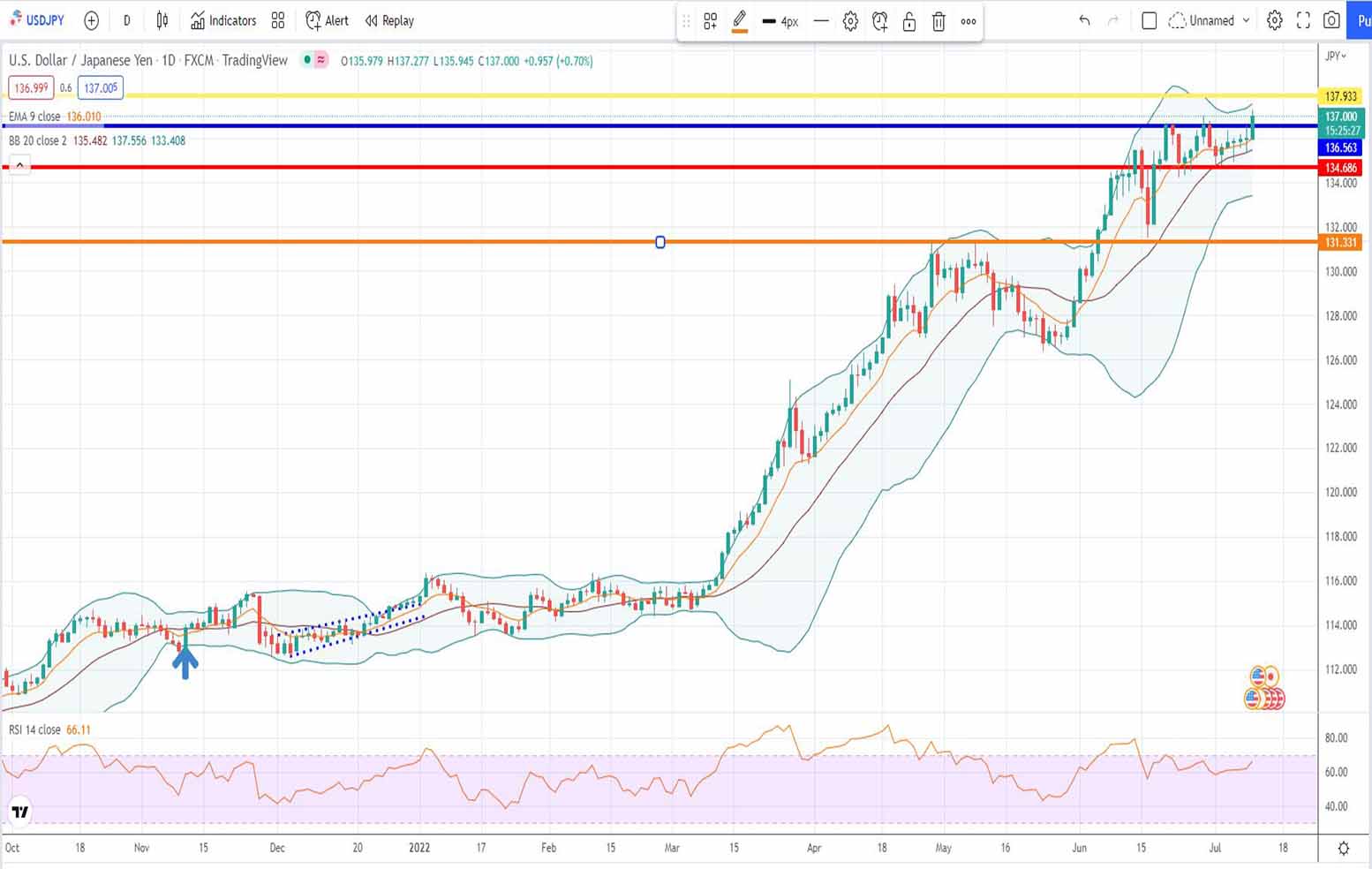Toggle the layout square checkbox icon
This screenshot has height=869, width=1372.
[1149, 20]
